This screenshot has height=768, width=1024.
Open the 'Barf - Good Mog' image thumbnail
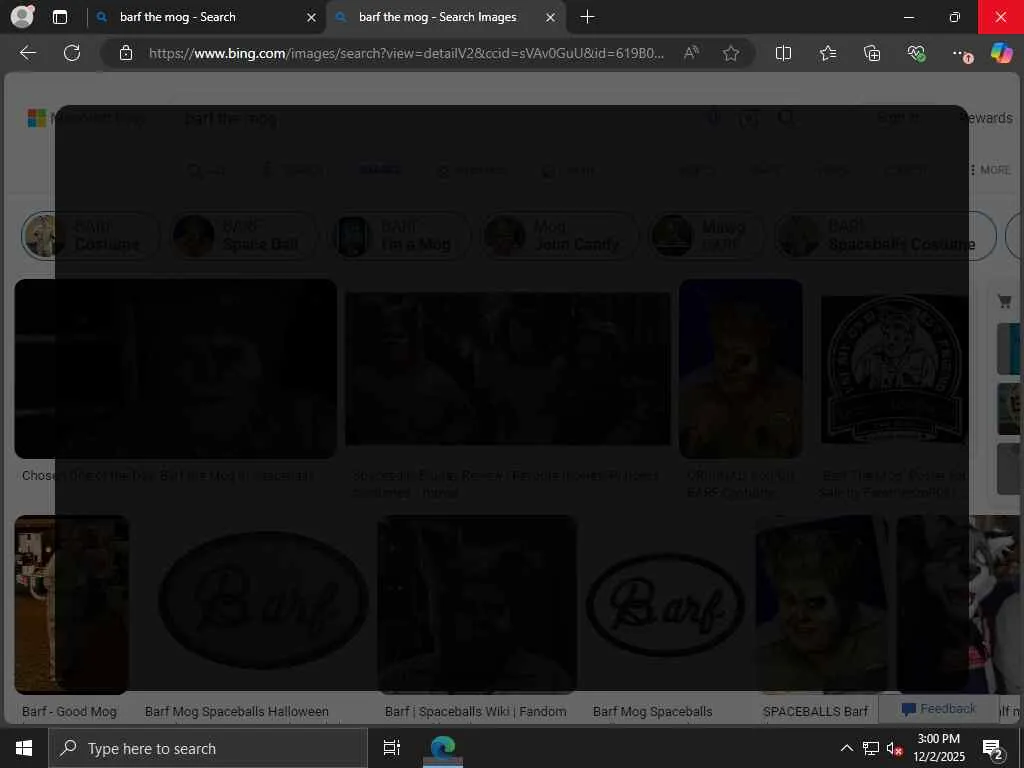pyautogui.click(x=71, y=604)
